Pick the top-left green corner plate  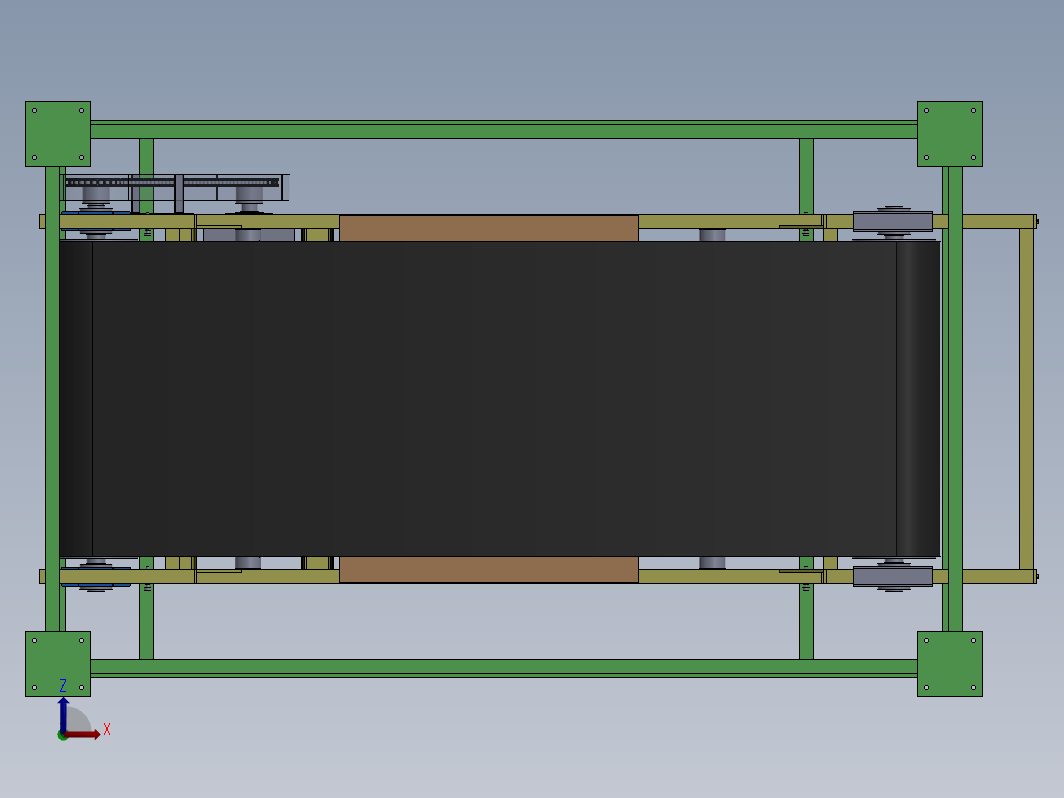(x=58, y=134)
